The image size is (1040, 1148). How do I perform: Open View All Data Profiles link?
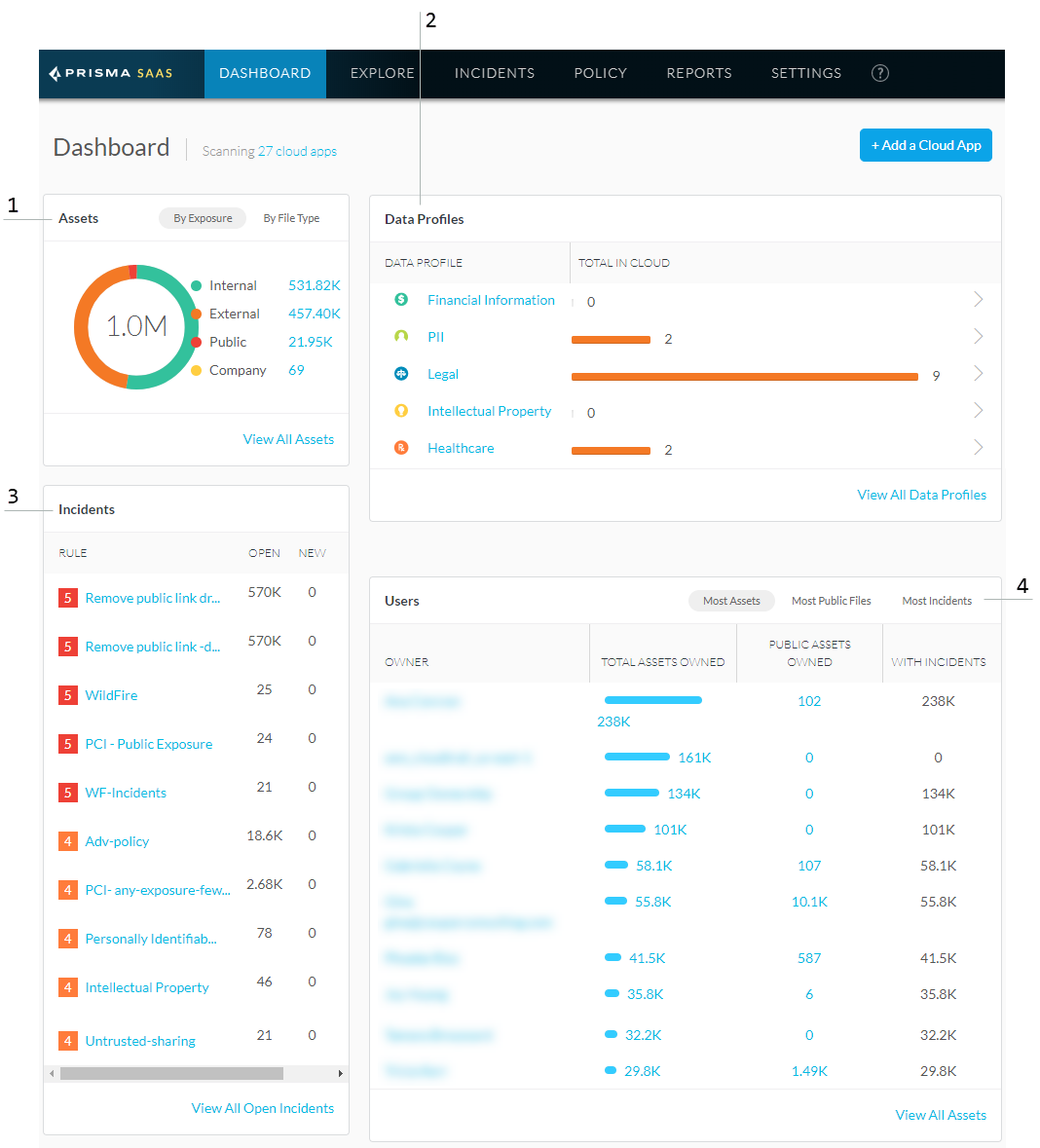[921, 495]
